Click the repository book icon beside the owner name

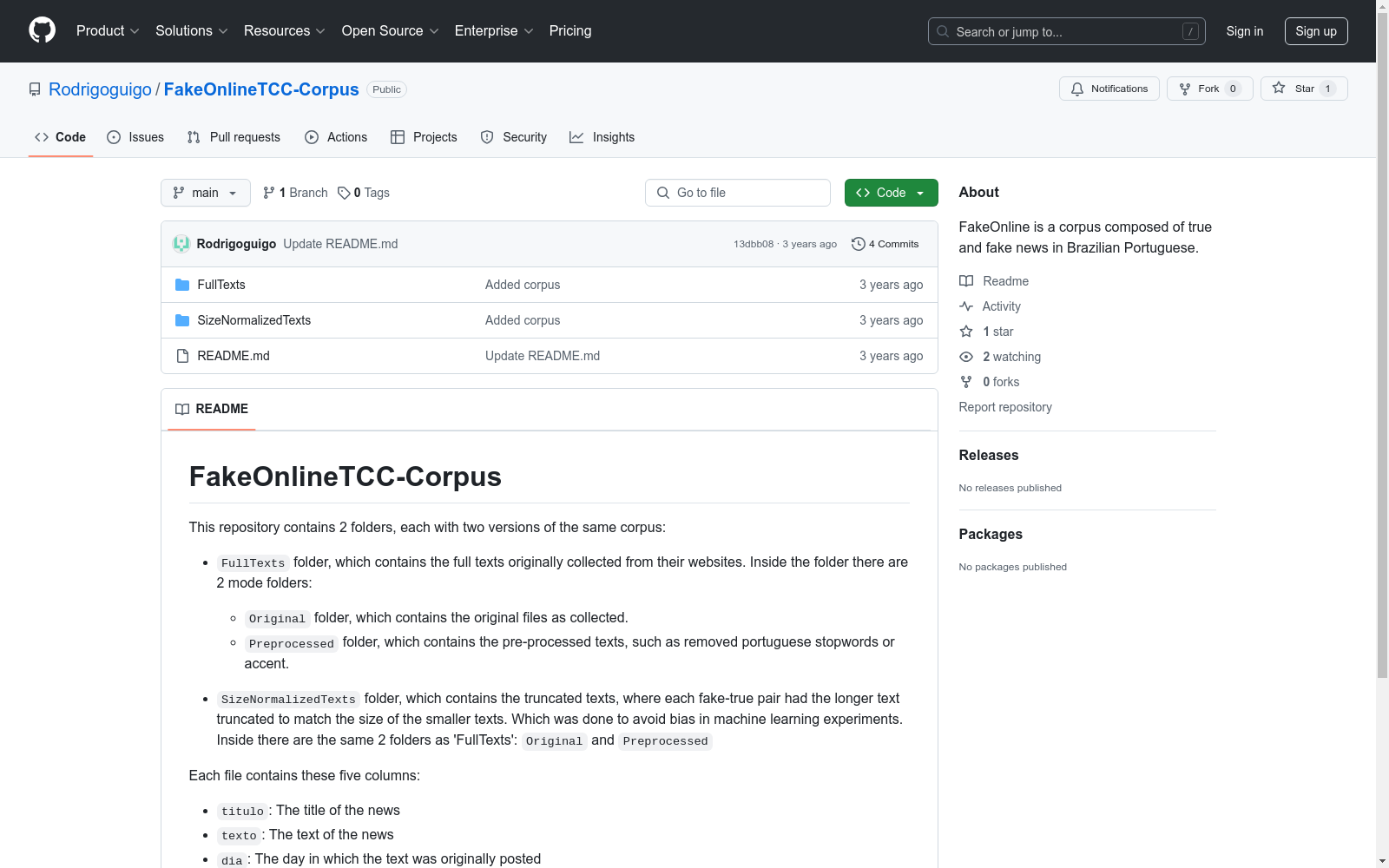tap(35, 89)
